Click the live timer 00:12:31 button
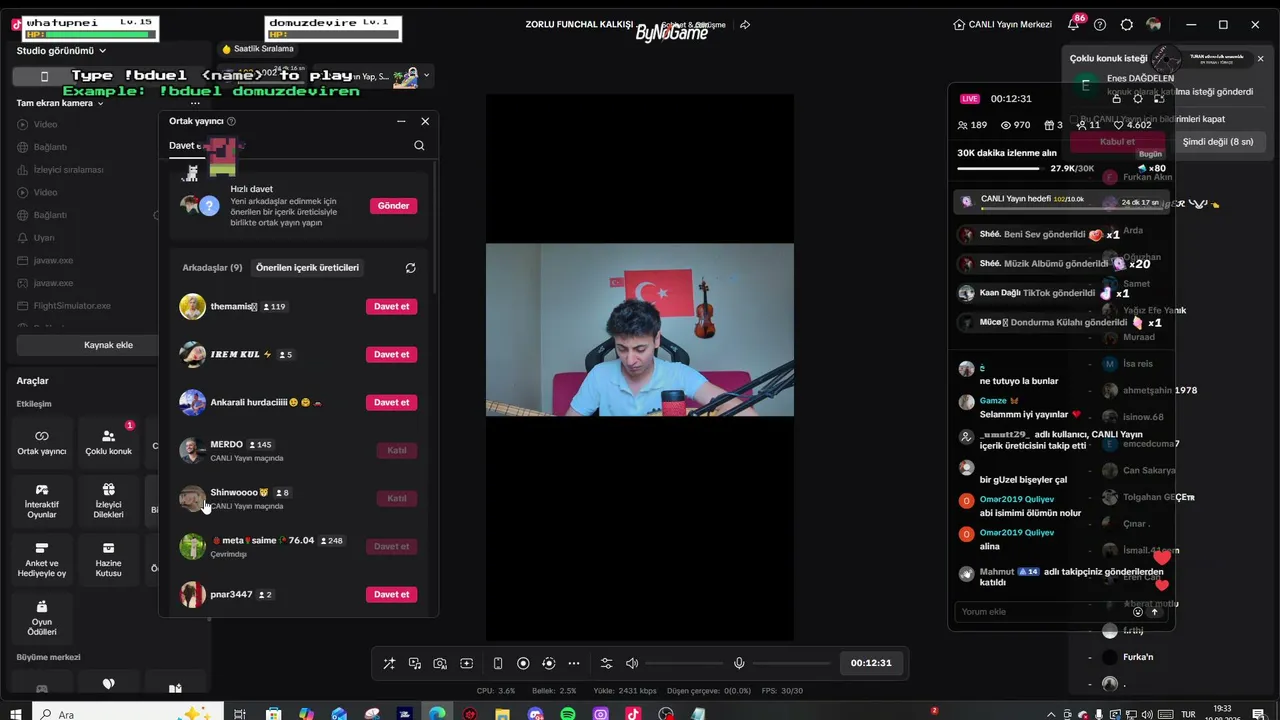Image resolution: width=1280 pixels, height=720 pixels. (871, 663)
